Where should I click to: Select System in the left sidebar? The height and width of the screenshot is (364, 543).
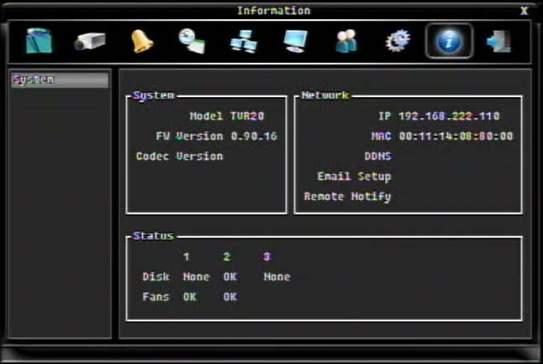pyautogui.click(x=59, y=80)
